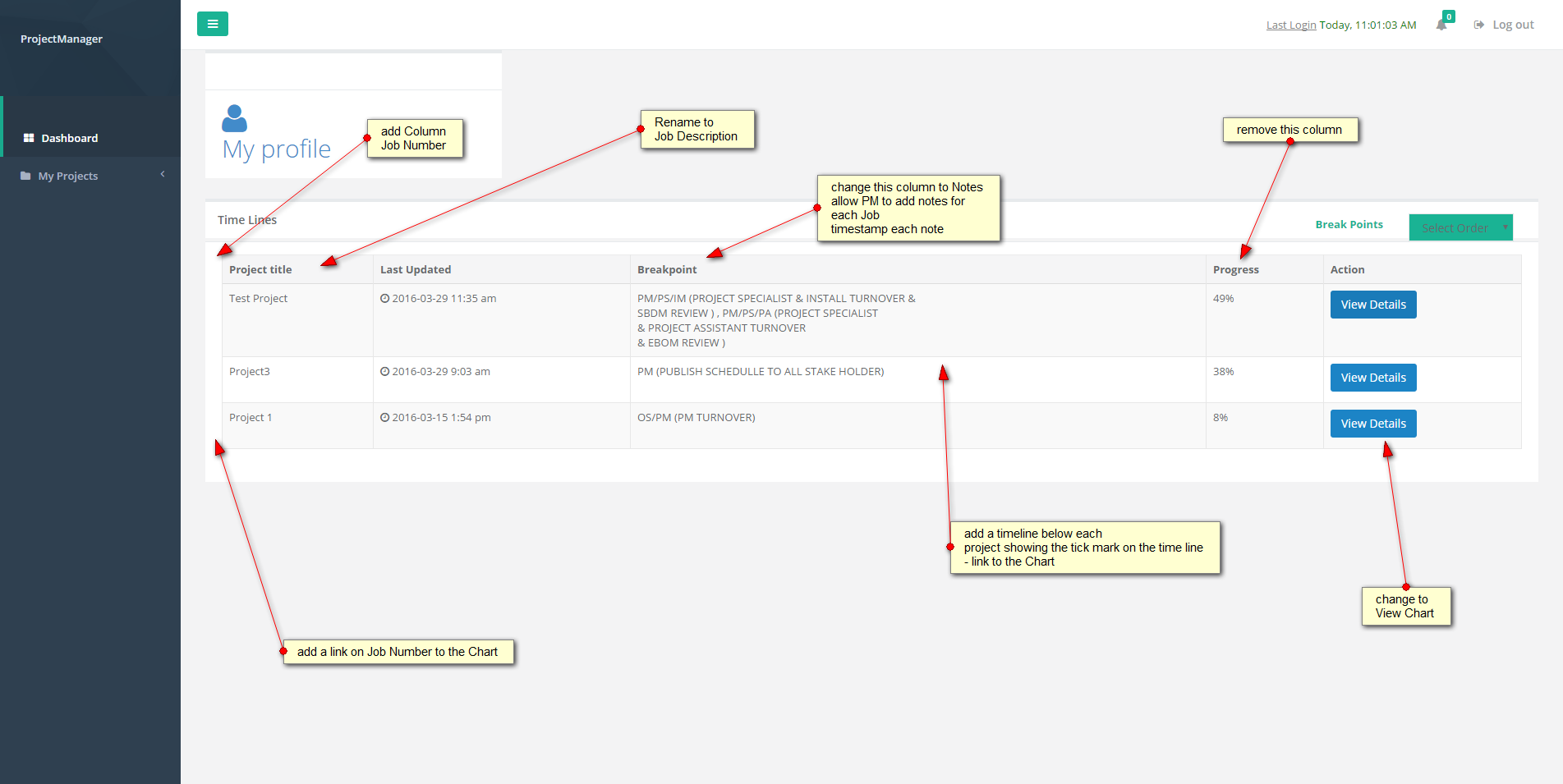Image resolution: width=1563 pixels, height=784 pixels.
Task: Click the 2016-03-29 11:35 am timestamp
Action: 444,298
